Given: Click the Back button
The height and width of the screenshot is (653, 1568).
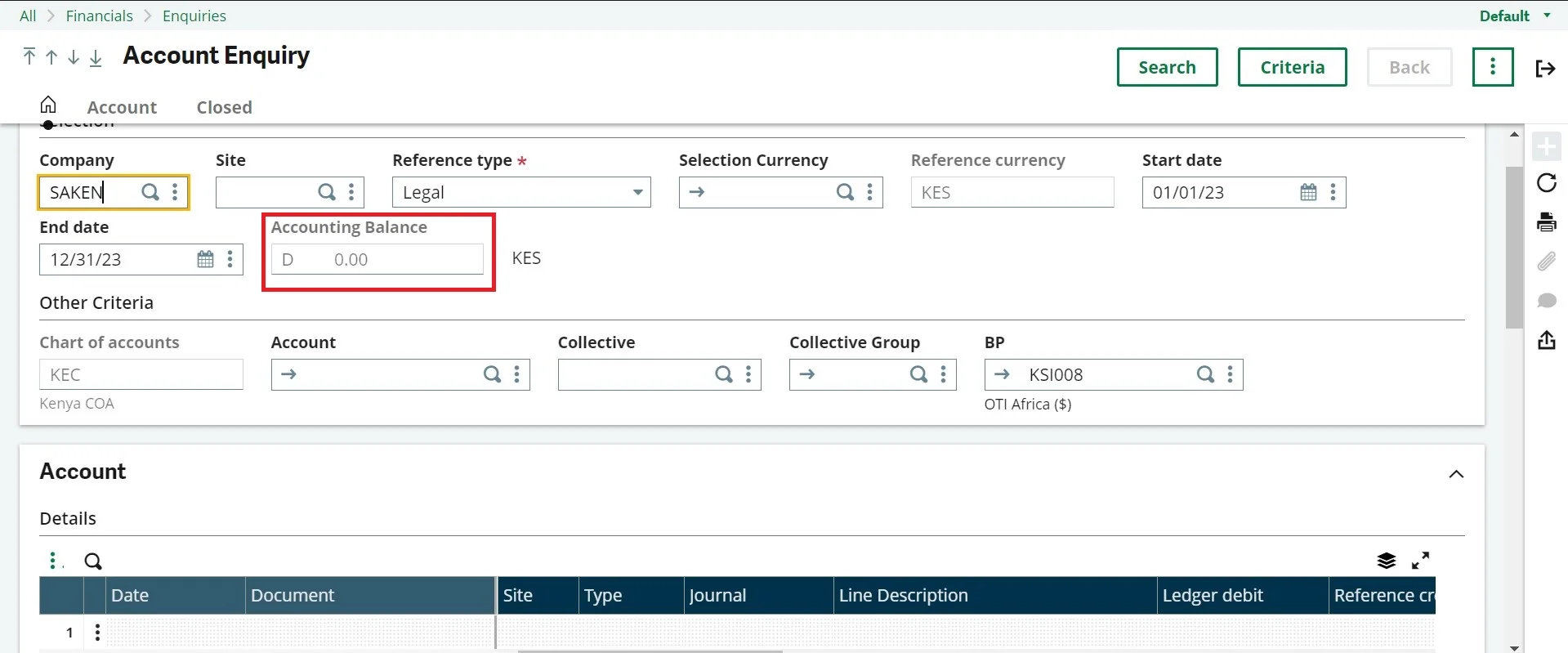Looking at the screenshot, I should coord(1409,67).
